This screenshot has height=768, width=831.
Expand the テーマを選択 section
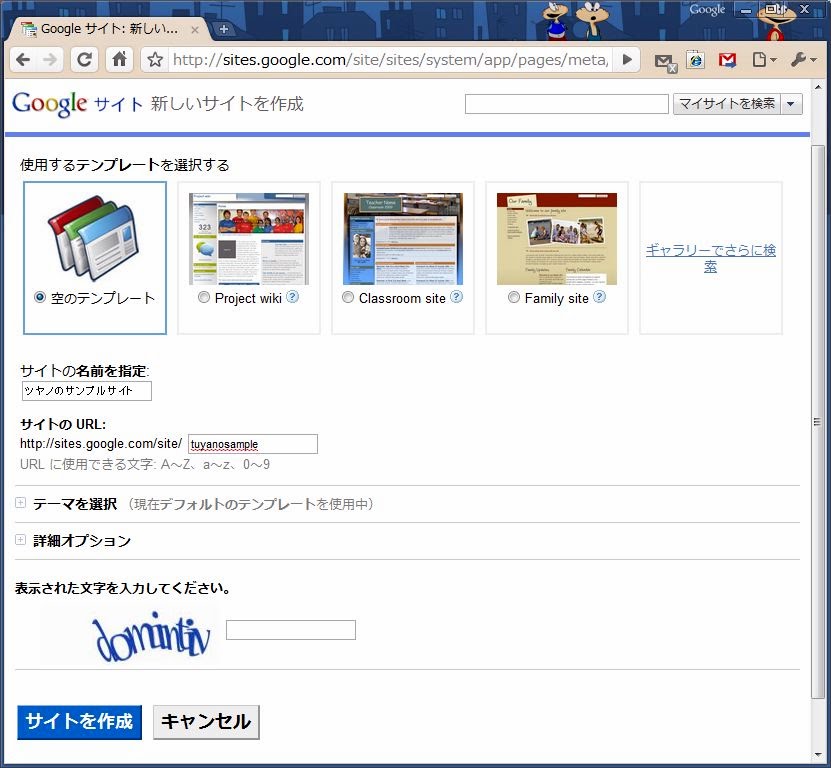(x=20, y=503)
